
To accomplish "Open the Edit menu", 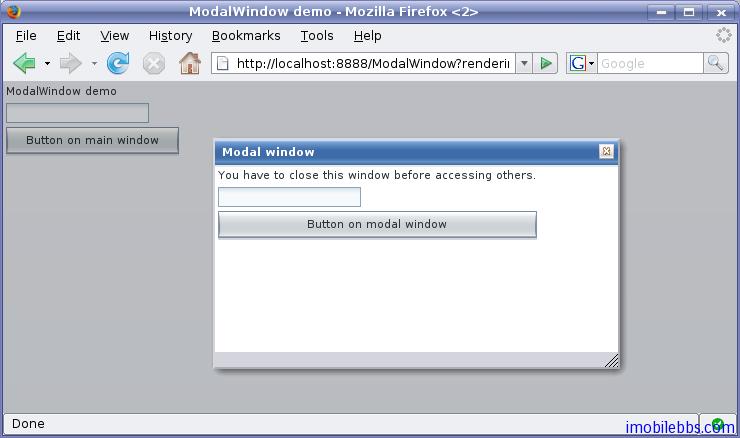I will [x=68, y=36].
